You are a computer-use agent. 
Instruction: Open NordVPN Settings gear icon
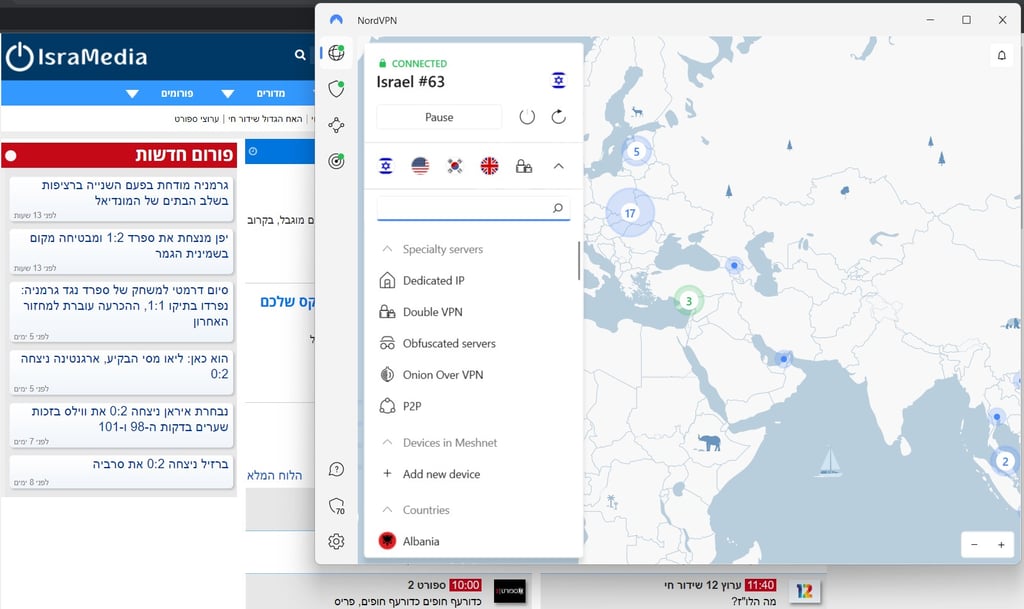click(336, 541)
